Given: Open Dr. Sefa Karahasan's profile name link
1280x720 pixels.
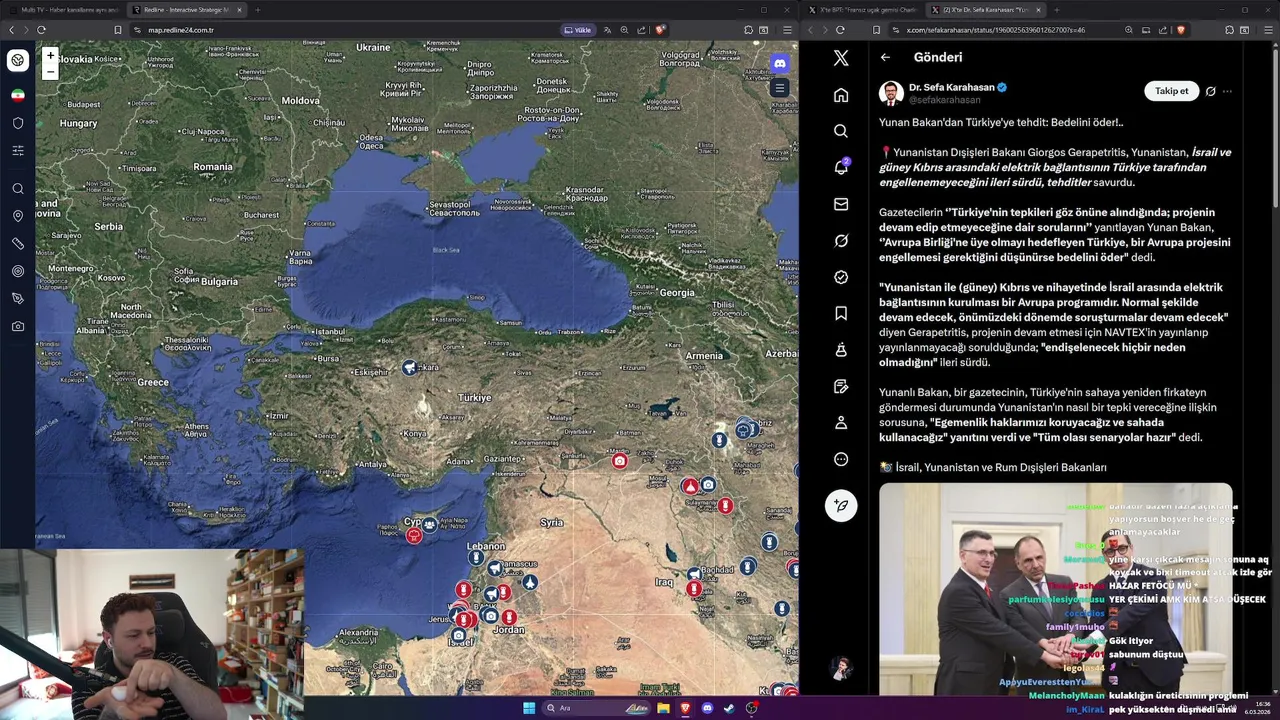Looking at the screenshot, I should click(951, 87).
